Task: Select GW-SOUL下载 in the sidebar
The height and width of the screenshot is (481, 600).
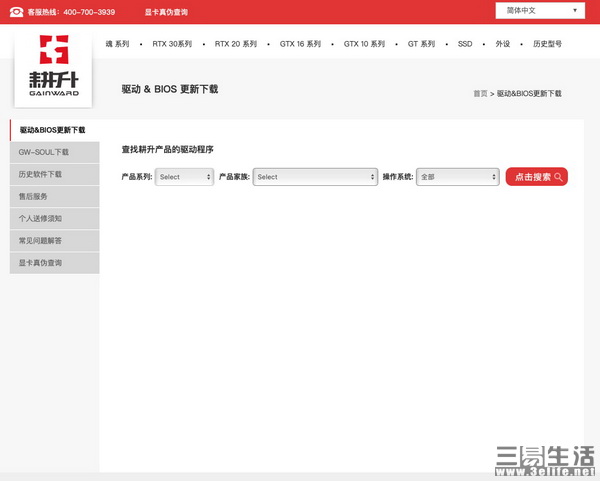Action: pos(44,152)
